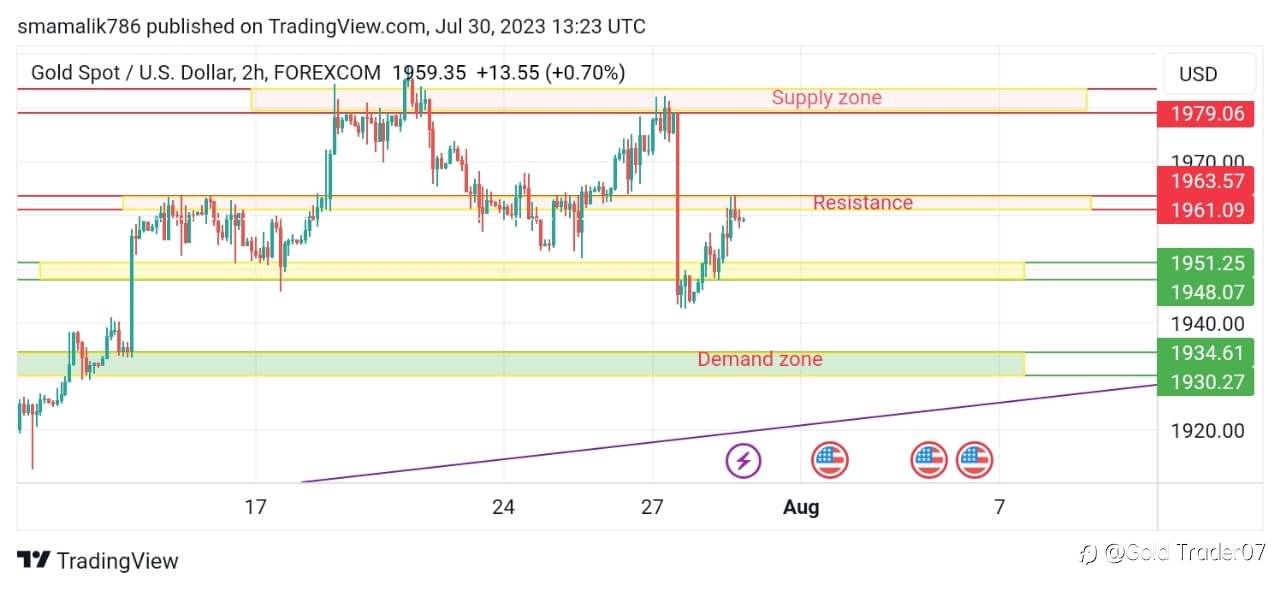This screenshot has height=590, width=1280.
Task: Select the 1948.07 green price label
Action: [1205, 291]
